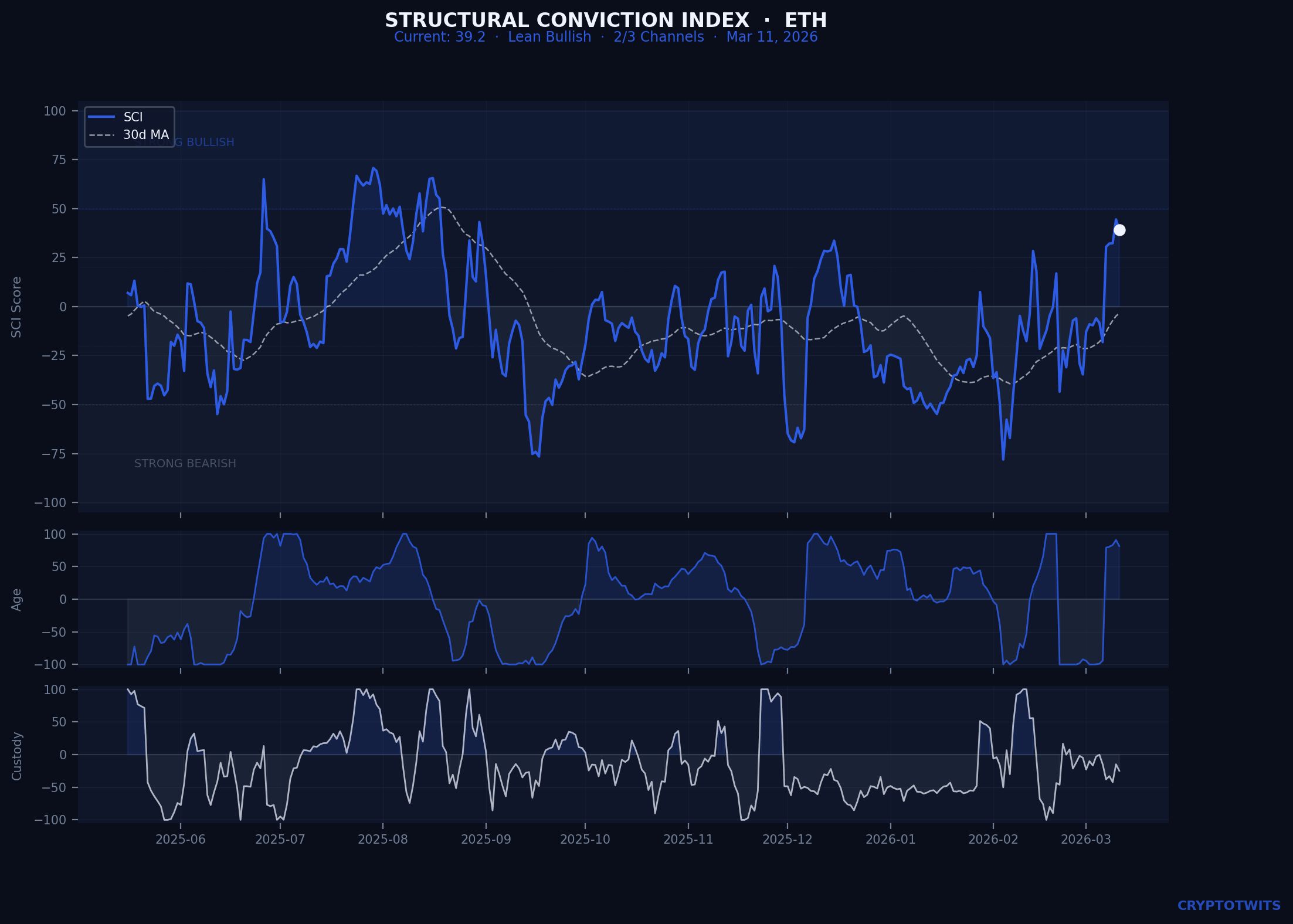Click the Age panel axis label
Image resolution: width=1293 pixels, height=924 pixels.
click(x=16, y=599)
